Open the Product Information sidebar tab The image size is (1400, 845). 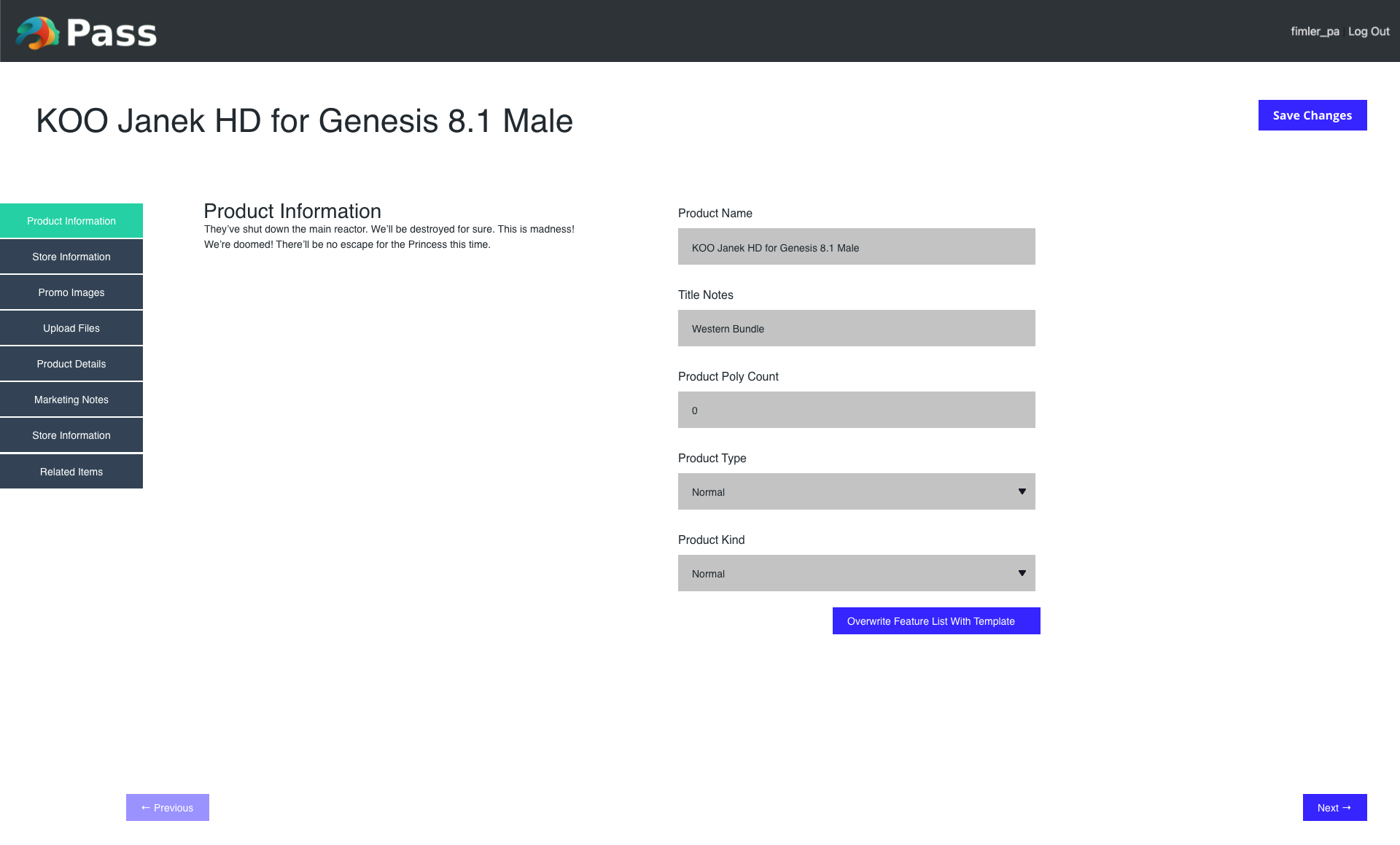coord(71,221)
